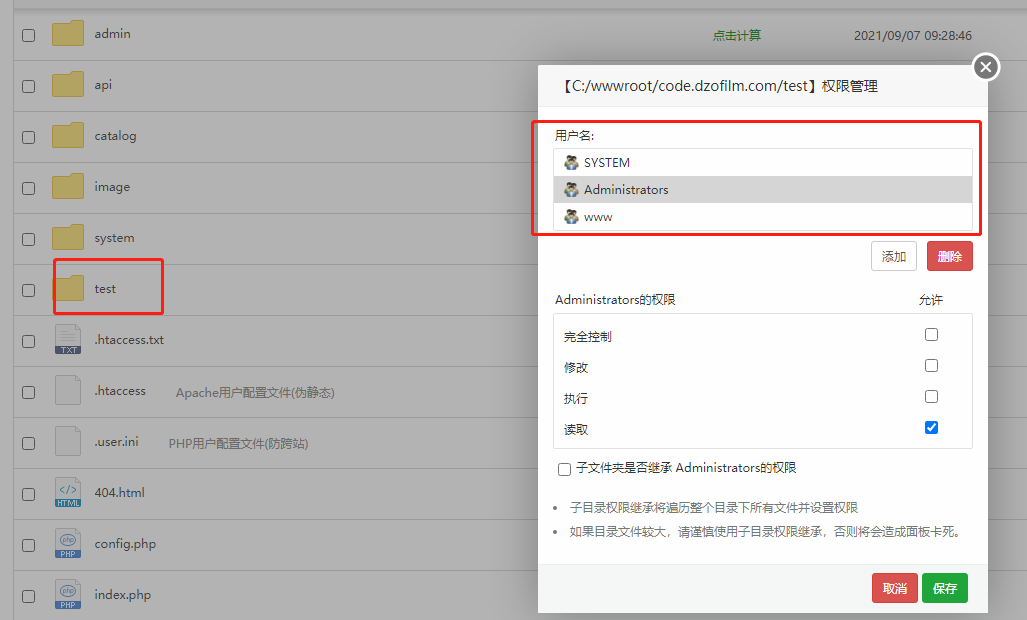Open the admin folder name

[x=112, y=33]
